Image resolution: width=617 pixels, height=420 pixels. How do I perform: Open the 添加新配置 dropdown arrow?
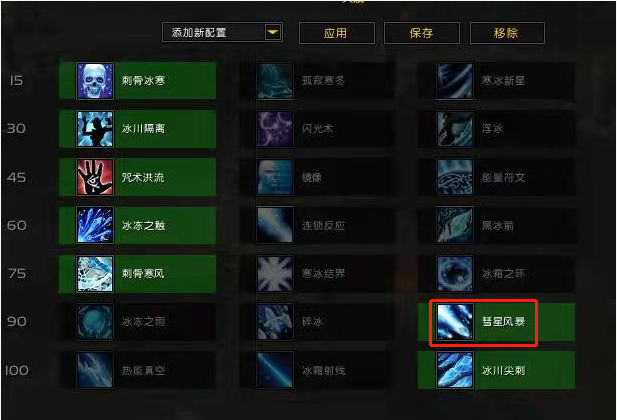click(x=273, y=32)
